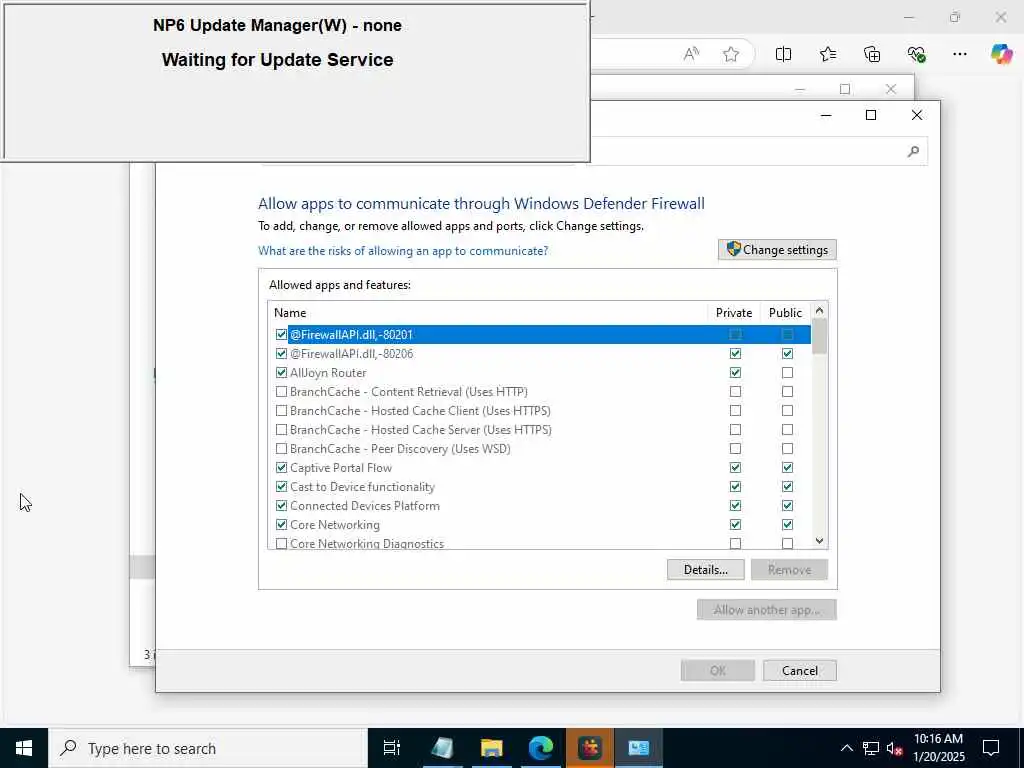Select the AllJoyn Router row
The height and width of the screenshot is (768, 1024).
tap(539, 372)
